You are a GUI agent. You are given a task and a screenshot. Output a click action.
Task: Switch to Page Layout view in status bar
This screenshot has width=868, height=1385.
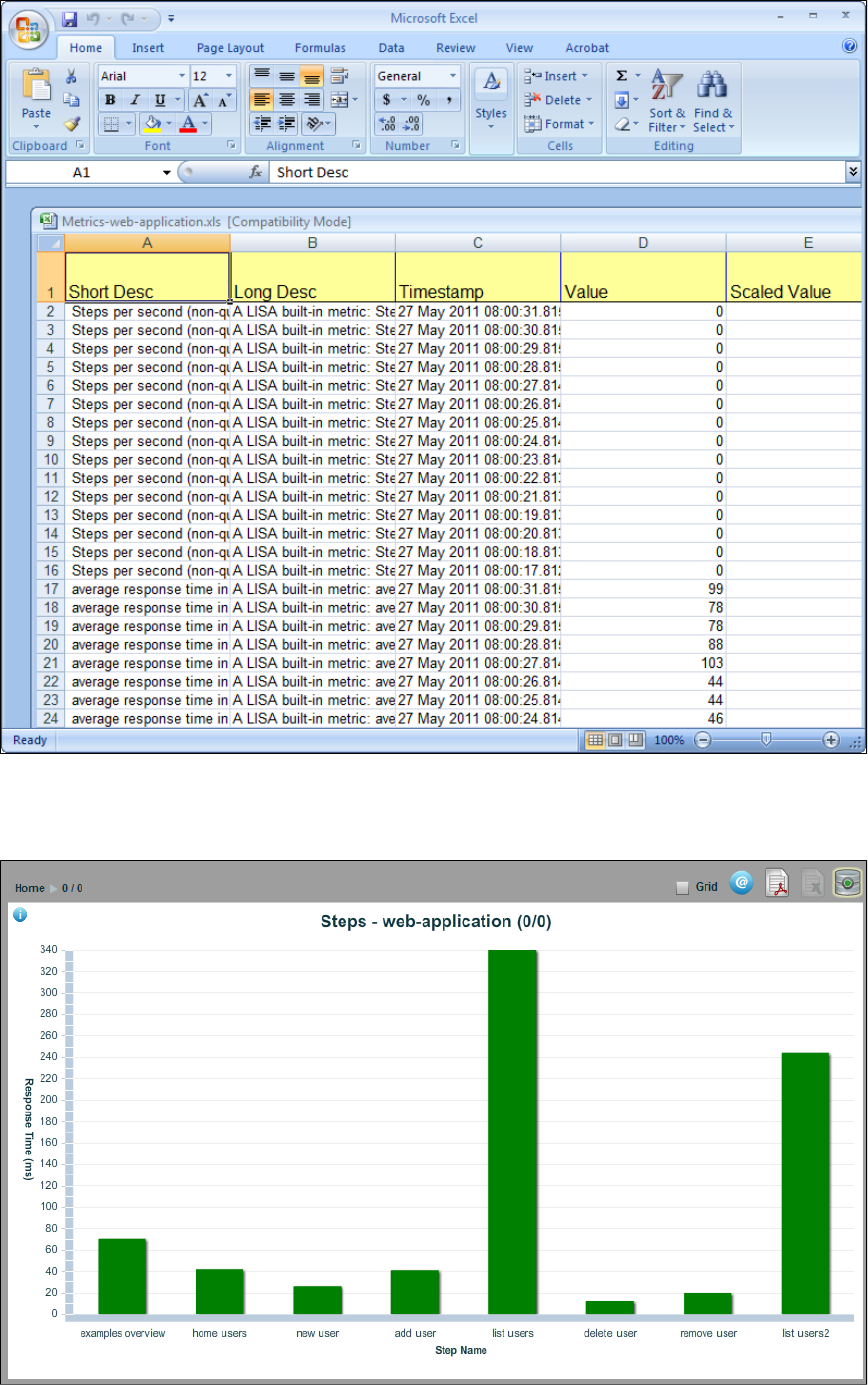615,740
